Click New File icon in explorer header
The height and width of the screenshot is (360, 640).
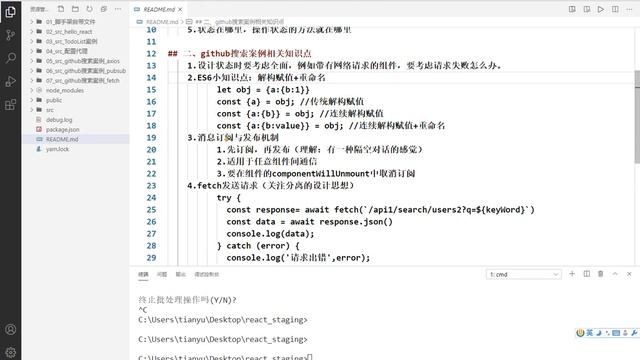(x=61, y=9)
